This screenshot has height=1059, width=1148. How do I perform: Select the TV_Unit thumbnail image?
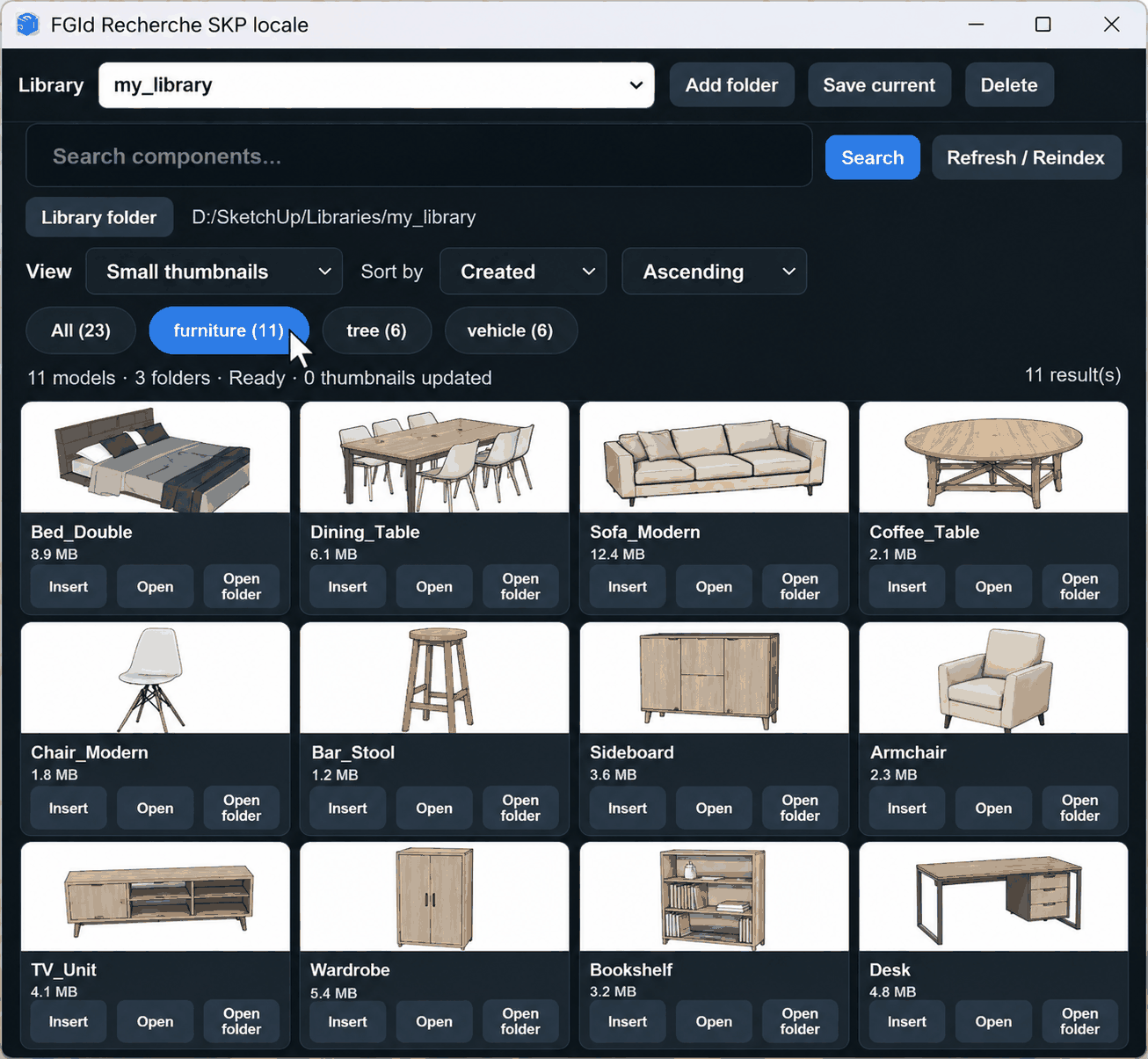click(x=156, y=897)
